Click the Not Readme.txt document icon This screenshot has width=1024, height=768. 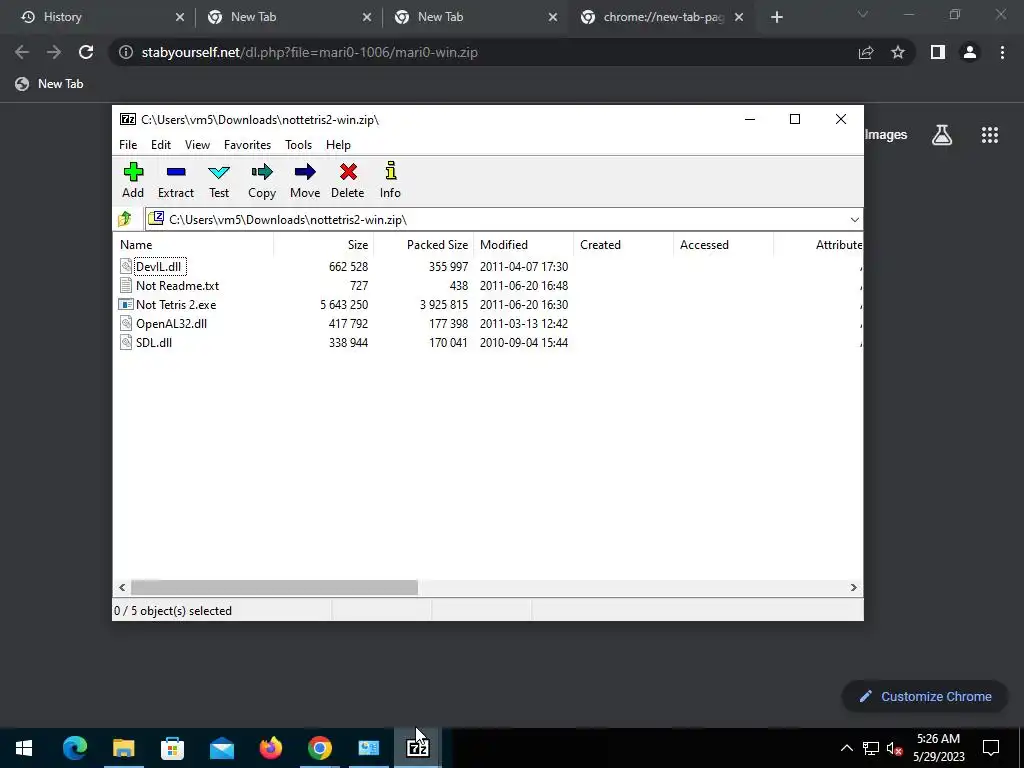126,285
